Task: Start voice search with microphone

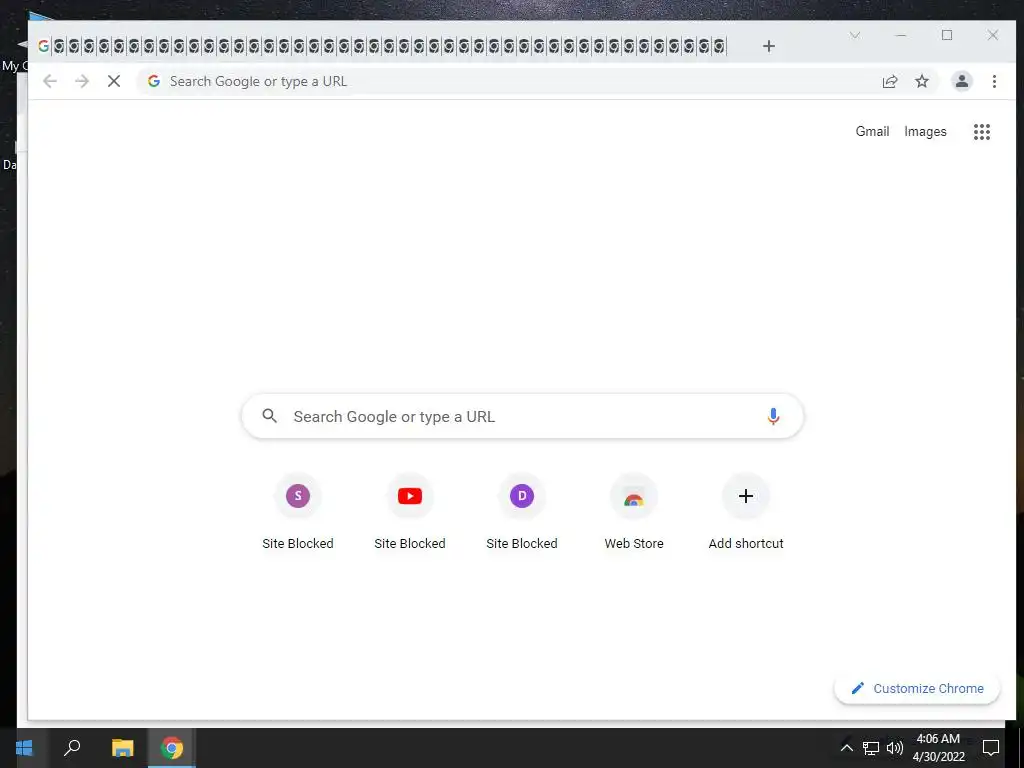Action: coord(773,416)
